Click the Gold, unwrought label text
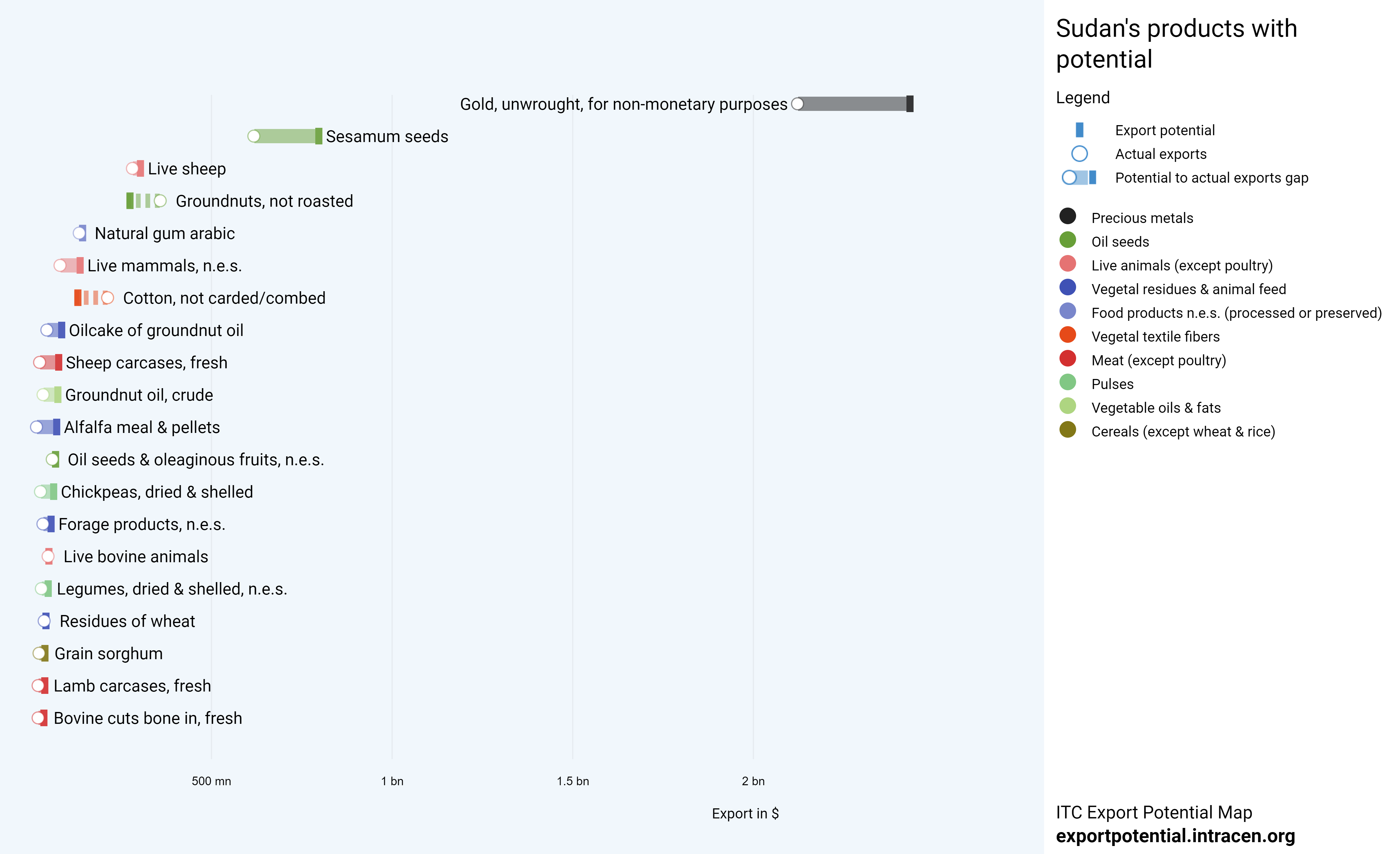This screenshot has width=1400, height=854. 624,105
